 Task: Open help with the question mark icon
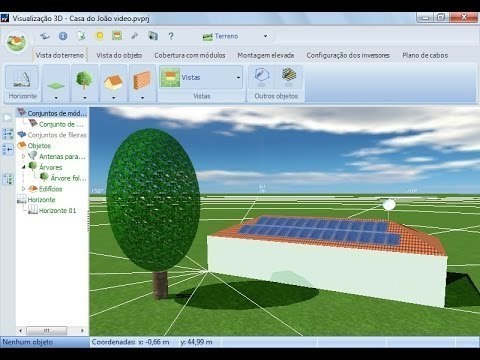click(171, 36)
